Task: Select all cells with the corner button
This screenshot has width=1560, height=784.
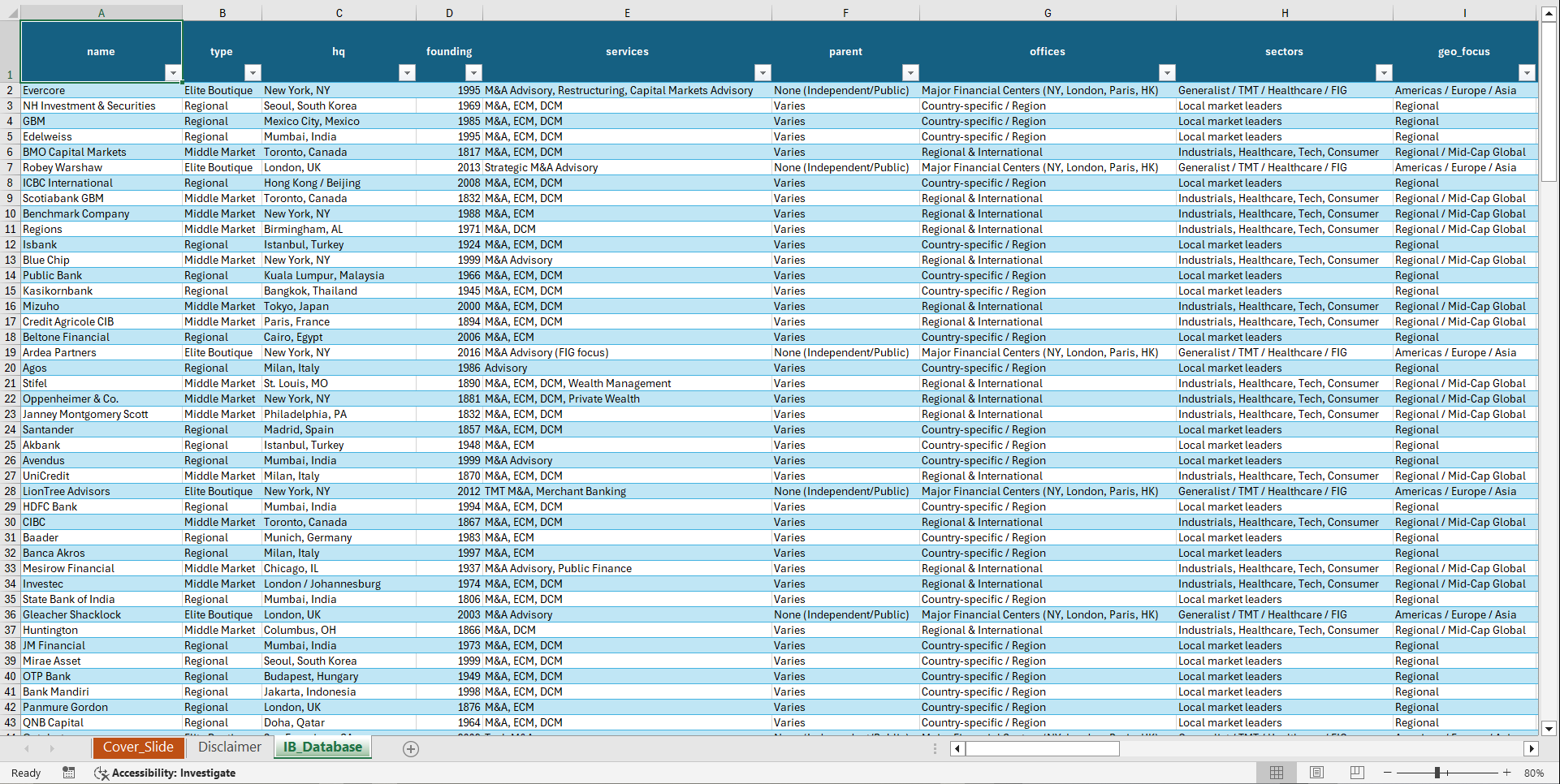Action: pyautogui.click(x=11, y=13)
